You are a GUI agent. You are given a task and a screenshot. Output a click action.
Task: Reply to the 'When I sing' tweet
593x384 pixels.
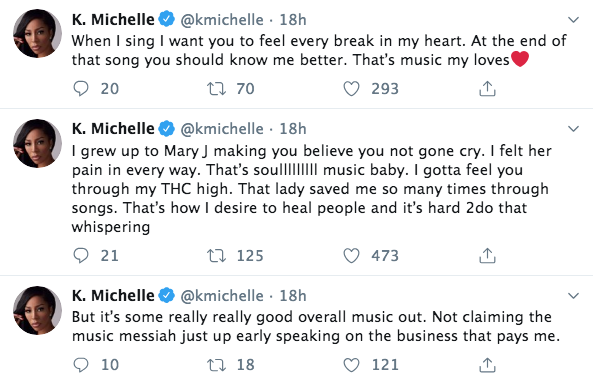pyautogui.click(x=81, y=89)
